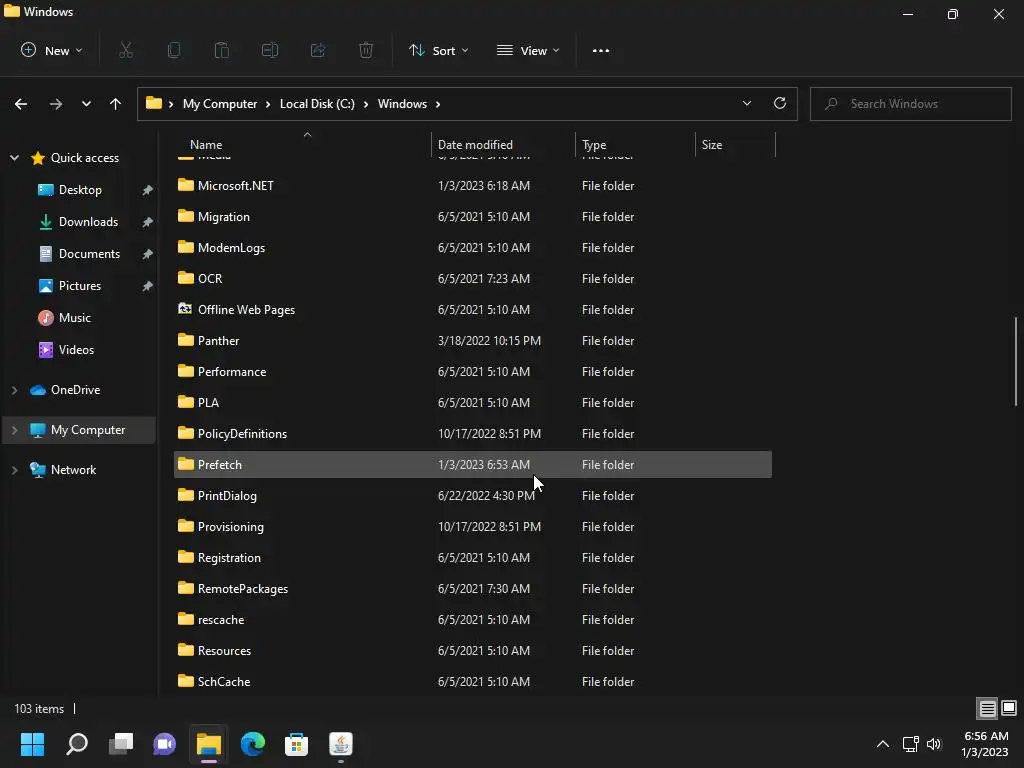Show hidden system tray icons
Screen dimensions: 1024x768
tap(883, 744)
